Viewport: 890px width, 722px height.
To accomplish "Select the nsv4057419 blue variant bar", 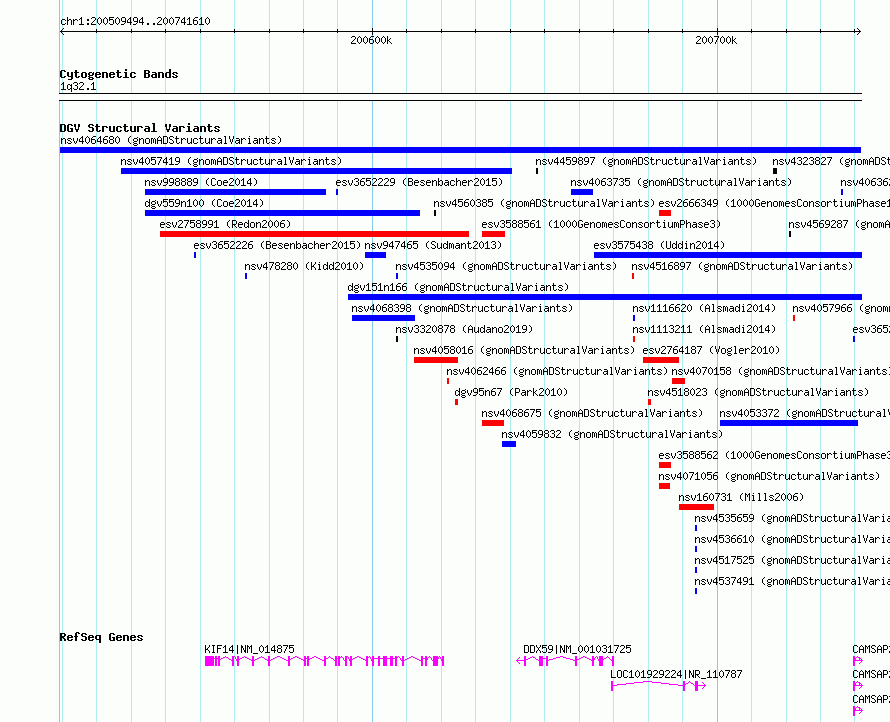I will [x=316, y=171].
